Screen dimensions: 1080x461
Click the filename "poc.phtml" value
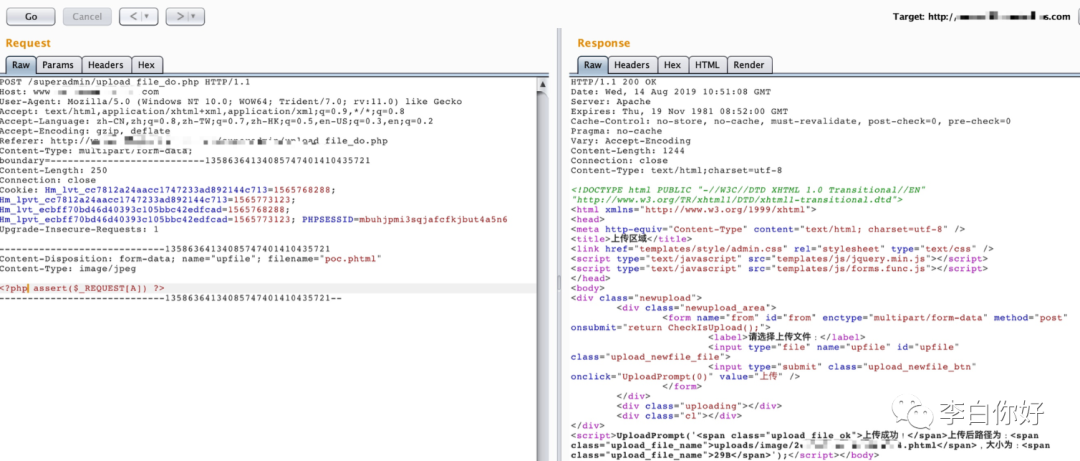350,258
